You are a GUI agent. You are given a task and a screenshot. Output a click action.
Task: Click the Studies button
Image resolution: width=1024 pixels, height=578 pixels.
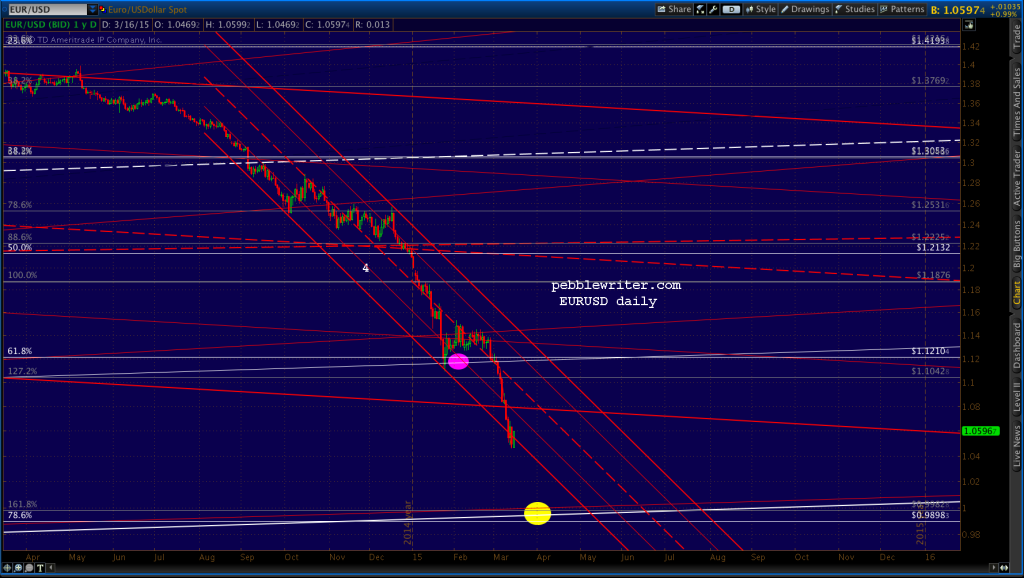pyautogui.click(x=855, y=8)
